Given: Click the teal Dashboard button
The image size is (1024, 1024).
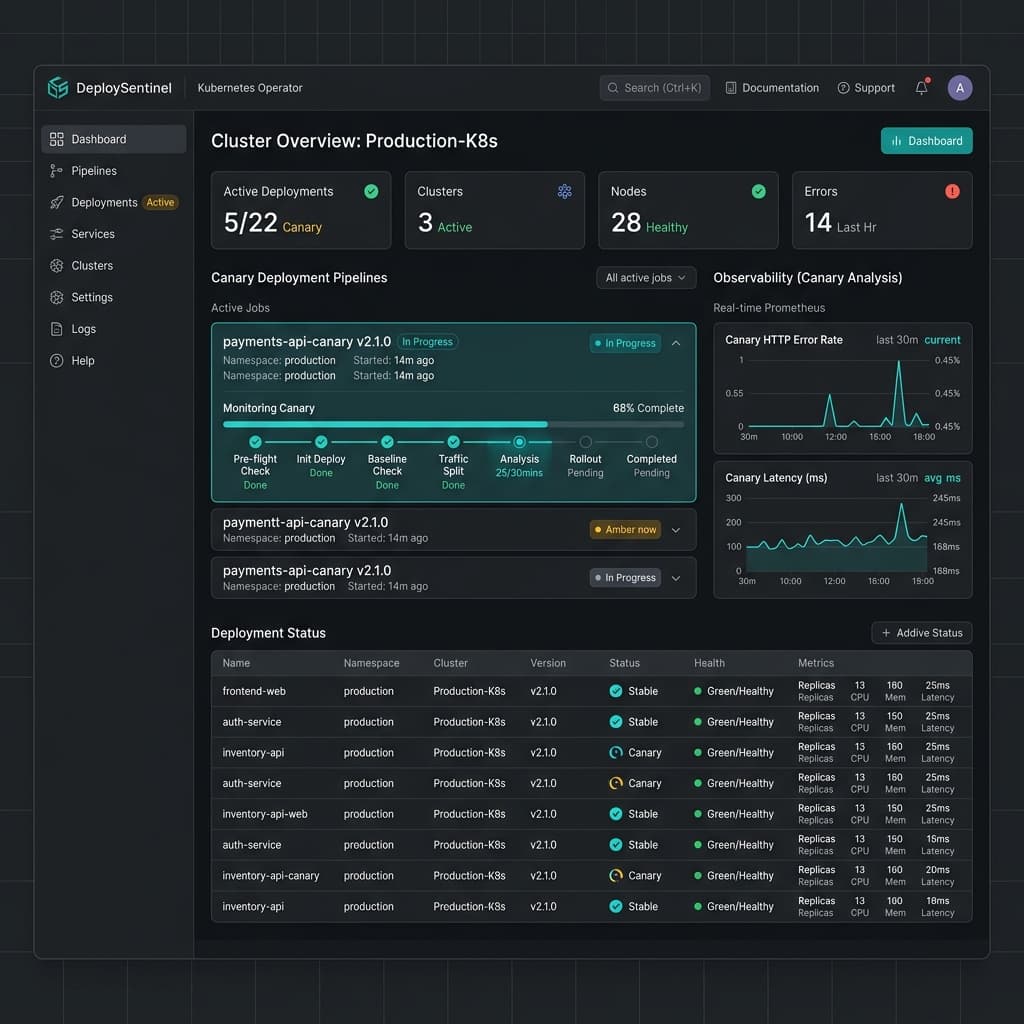Looking at the screenshot, I should click(926, 141).
